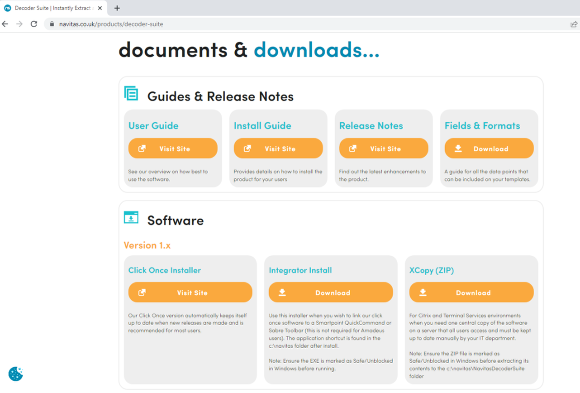Image resolution: width=580 pixels, height=393 pixels.
Task: Open a new browser tab
Action: (117, 8)
